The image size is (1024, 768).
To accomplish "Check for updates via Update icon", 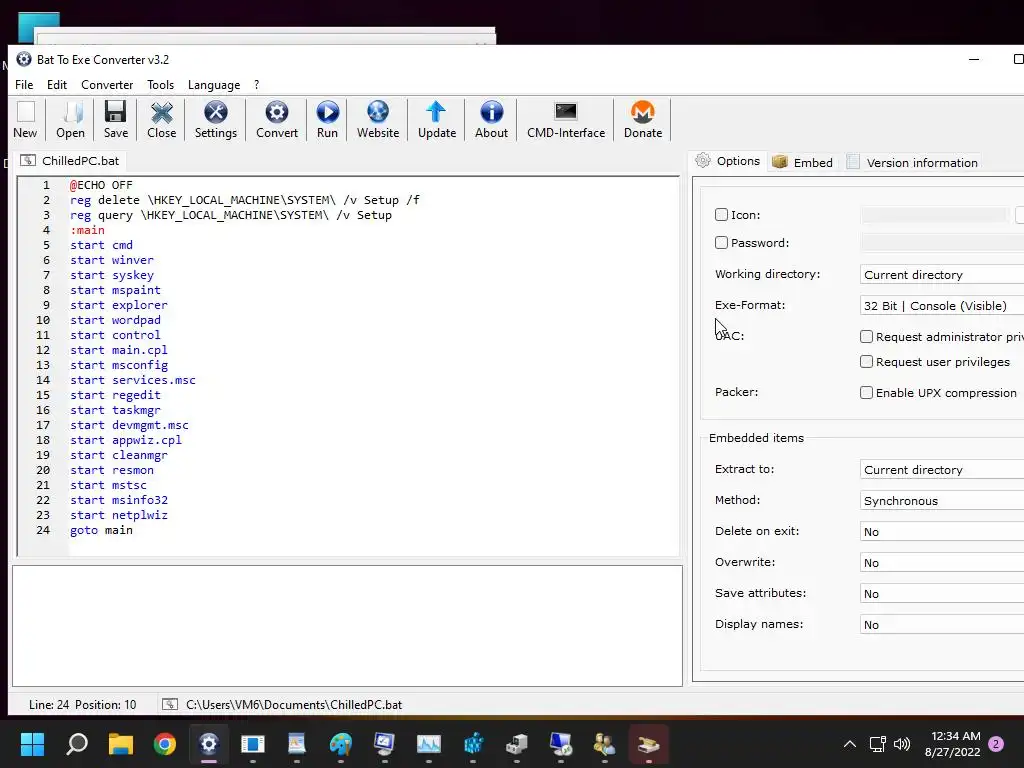I will pyautogui.click(x=436, y=120).
